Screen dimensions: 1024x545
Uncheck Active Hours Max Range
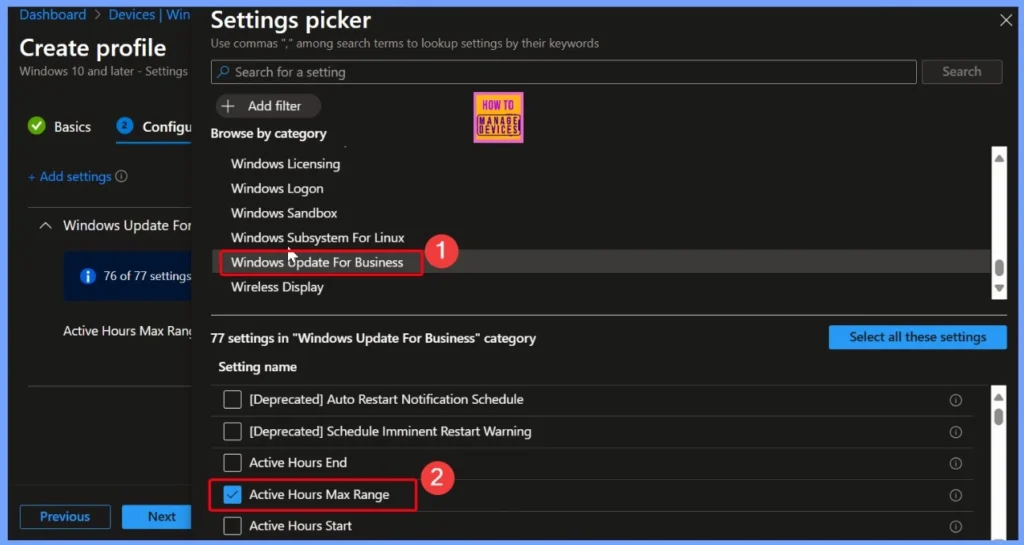(x=232, y=495)
